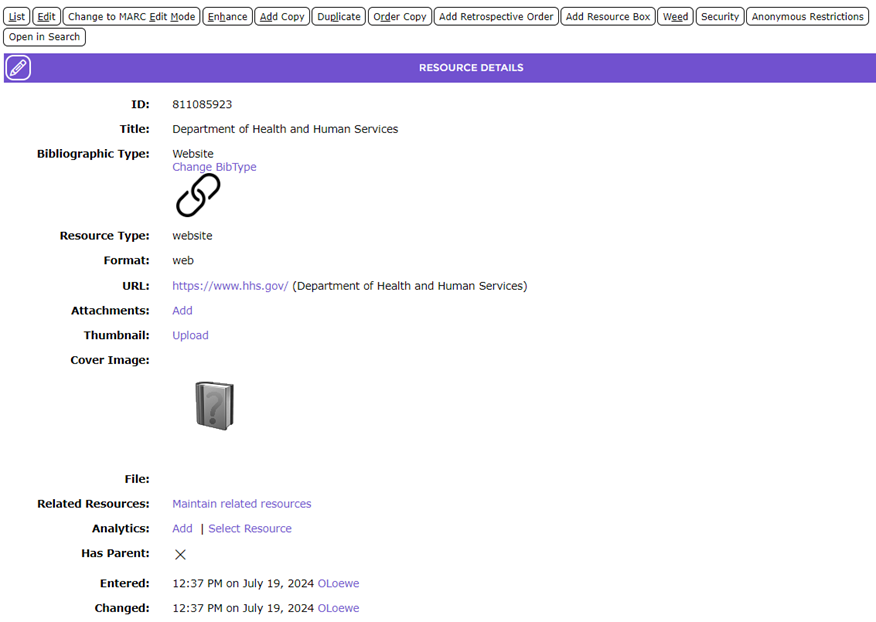Viewport: 876px width, 622px height.
Task: Click Select Resource link in Analytics
Action: coord(250,529)
